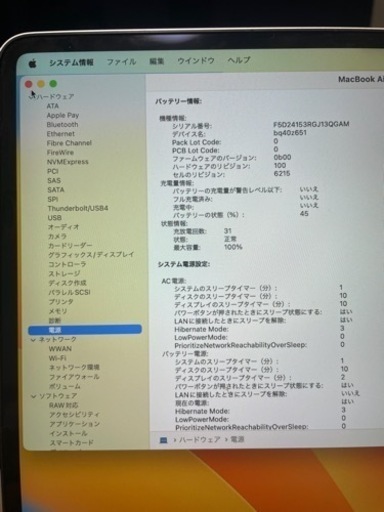Click the green zoom window button
384x512 pixels.
pyautogui.click(x=53, y=83)
